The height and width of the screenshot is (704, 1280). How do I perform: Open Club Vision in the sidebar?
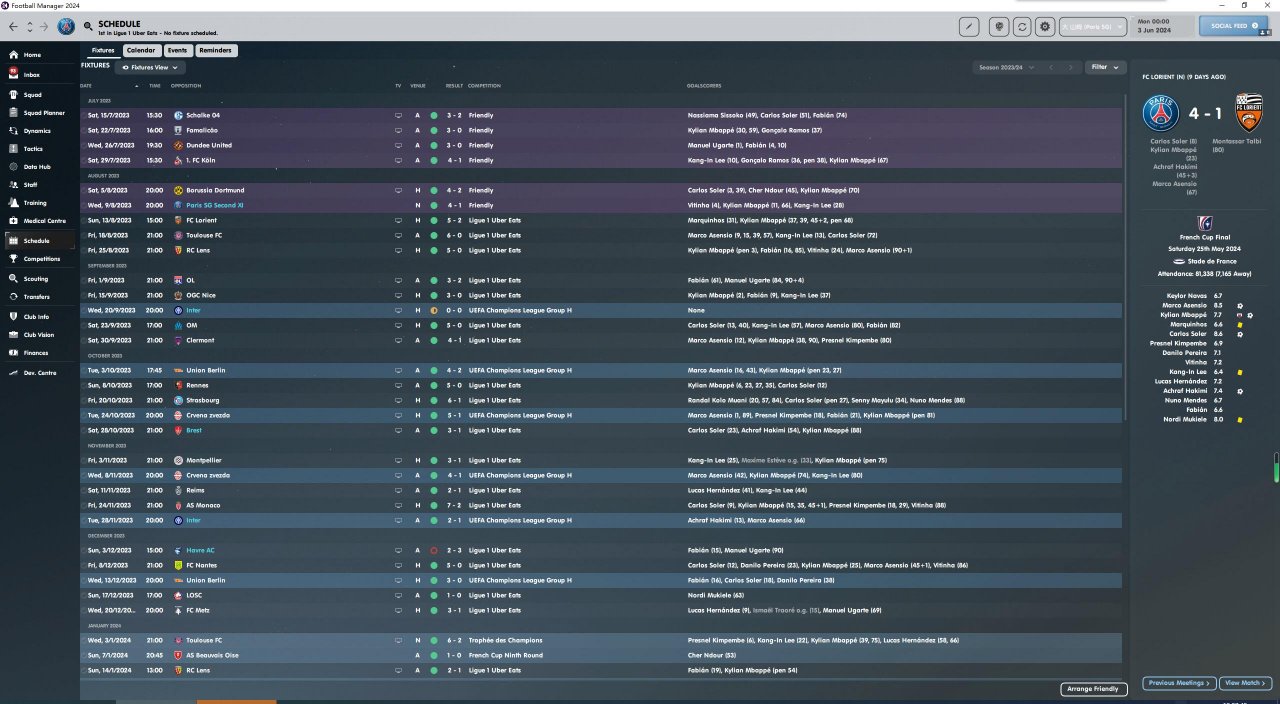point(39,335)
